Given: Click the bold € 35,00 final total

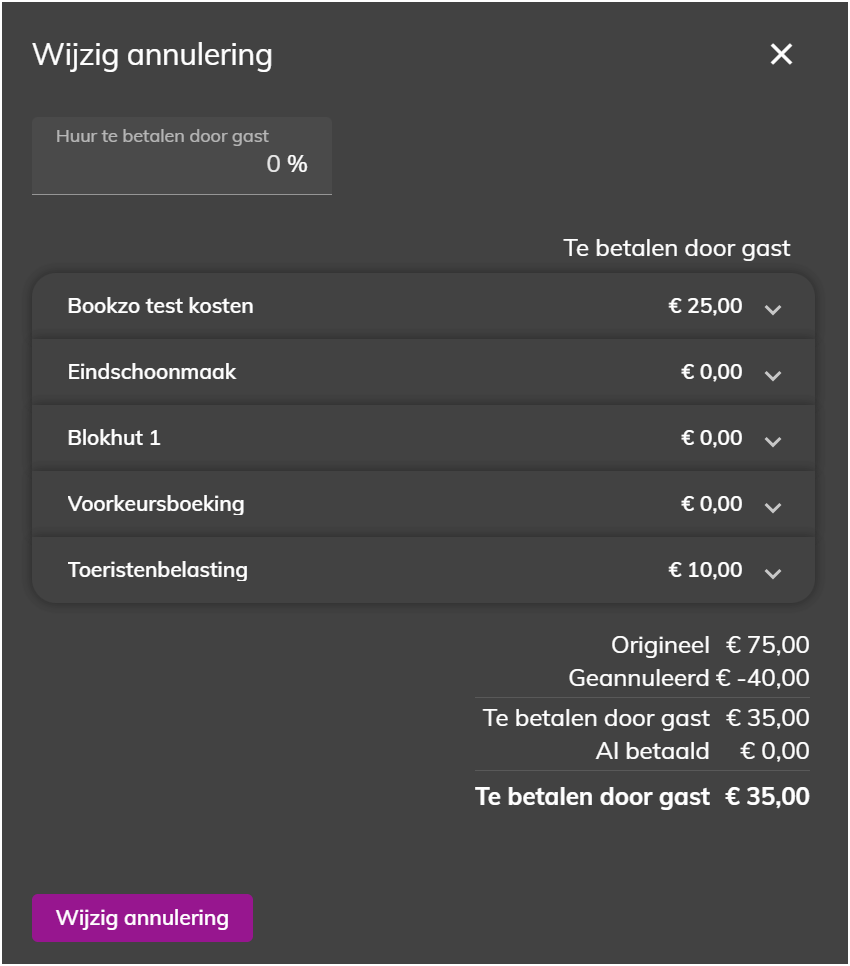Looking at the screenshot, I should pyautogui.click(x=767, y=797).
